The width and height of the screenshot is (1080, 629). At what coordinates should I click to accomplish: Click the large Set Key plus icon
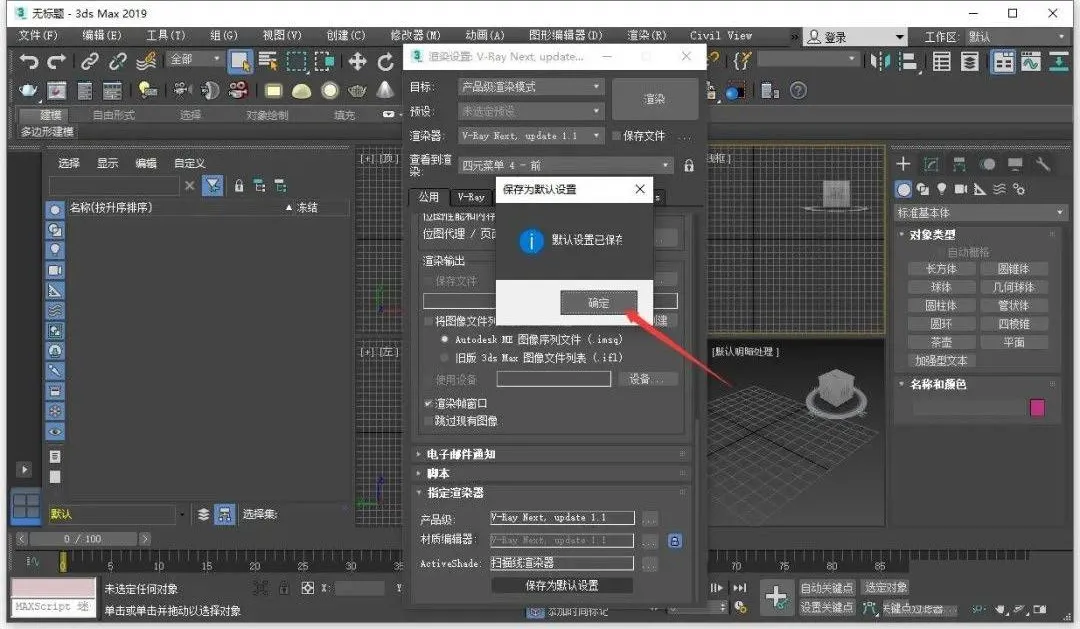pos(777,597)
